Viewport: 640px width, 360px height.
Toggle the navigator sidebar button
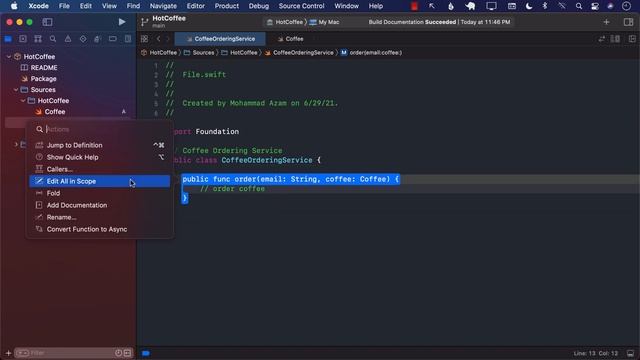[47, 22]
